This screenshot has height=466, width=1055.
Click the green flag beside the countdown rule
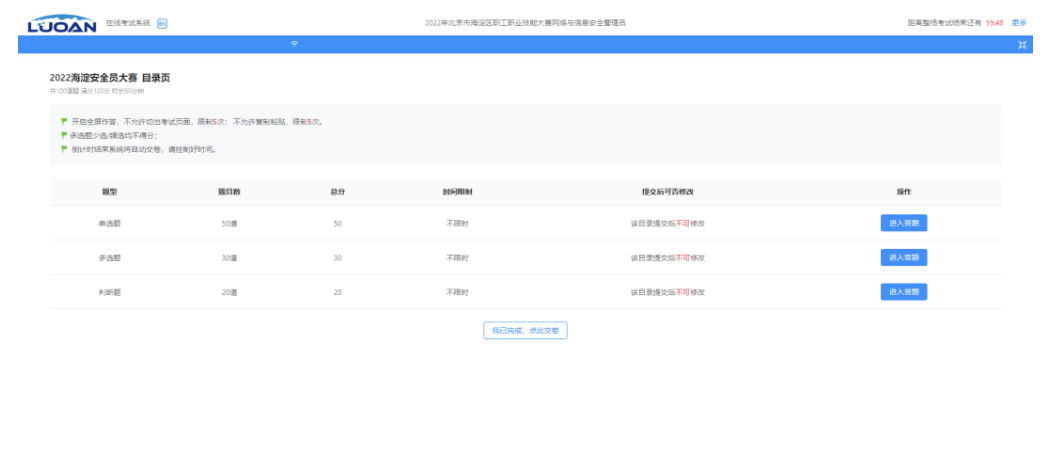click(64, 148)
